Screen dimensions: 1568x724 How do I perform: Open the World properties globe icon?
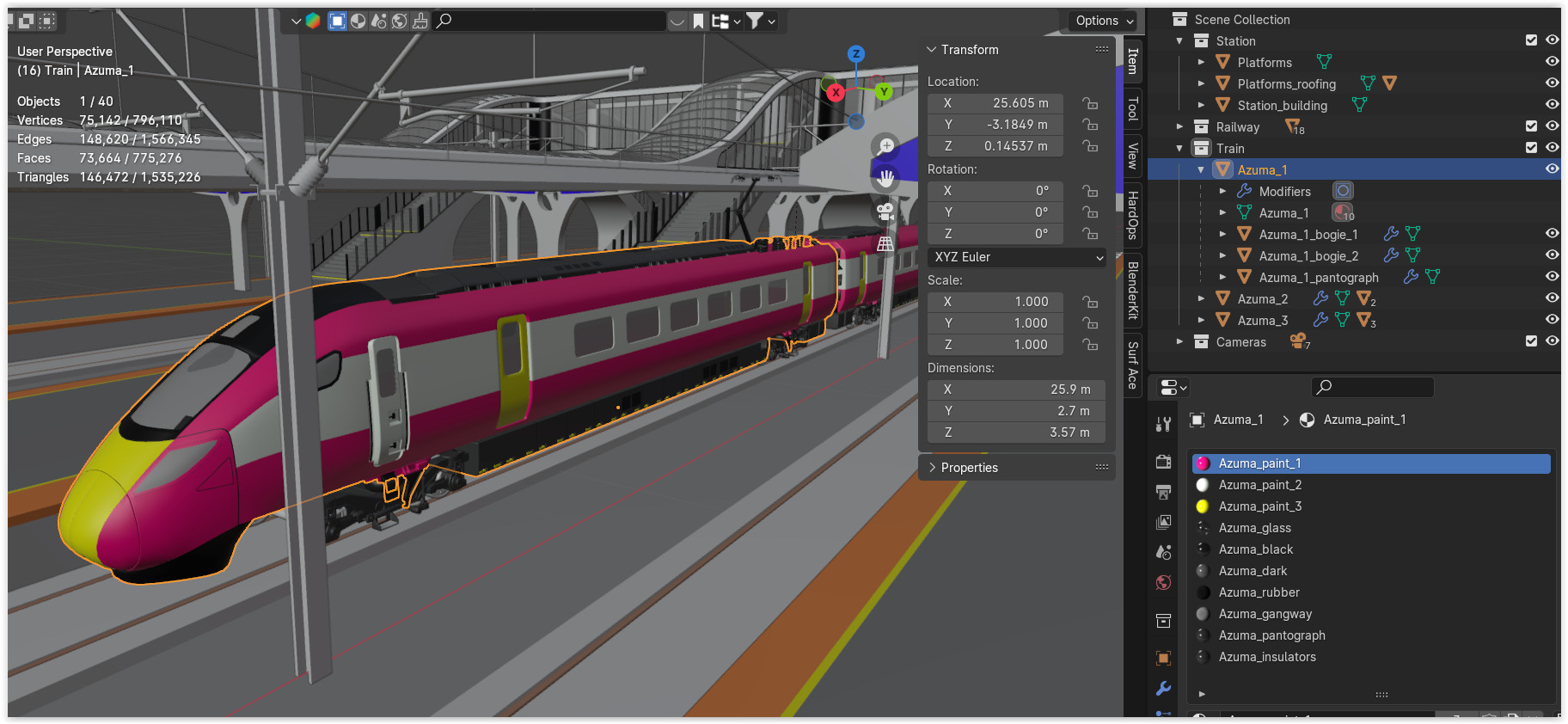tap(1163, 582)
